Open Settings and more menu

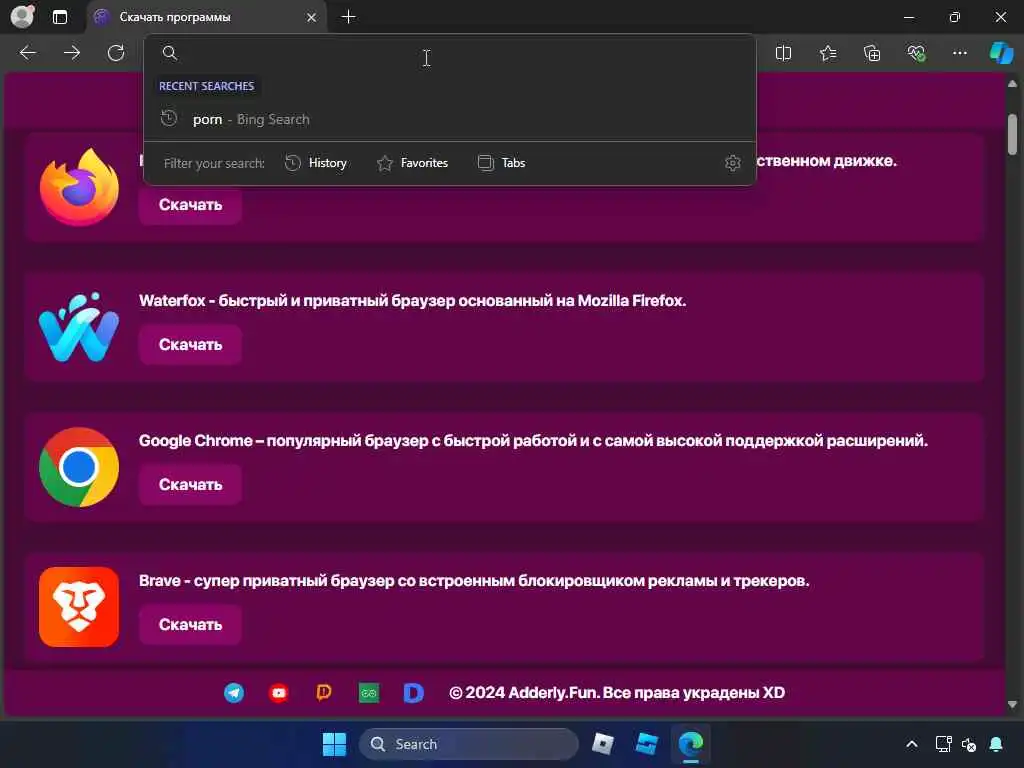[959, 53]
